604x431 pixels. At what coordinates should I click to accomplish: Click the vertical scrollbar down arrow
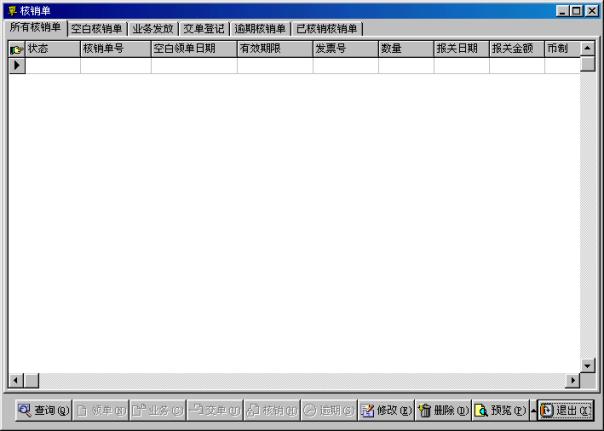pos(587,366)
